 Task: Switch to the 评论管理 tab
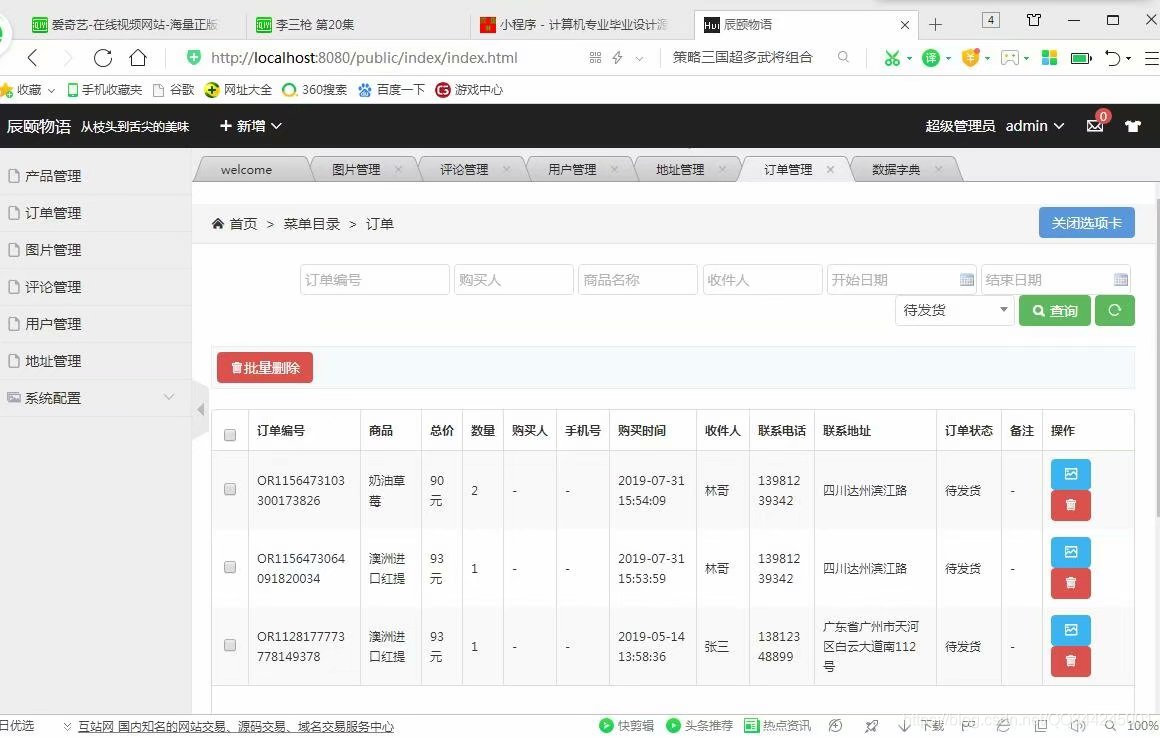(464, 169)
